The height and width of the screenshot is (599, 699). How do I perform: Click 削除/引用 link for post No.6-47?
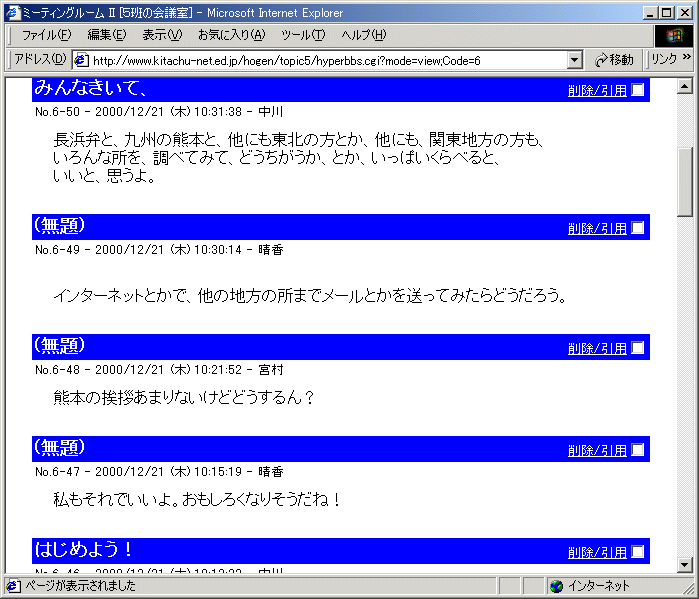pyautogui.click(x=597, y=451)
